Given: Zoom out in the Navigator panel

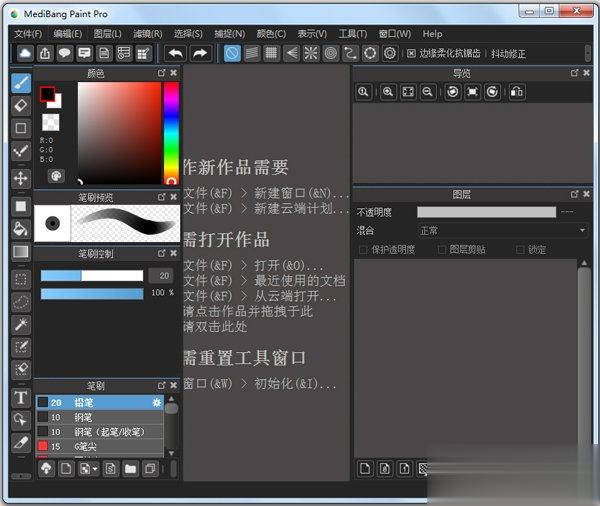Looking at the screenshot, I should [427, 92].
